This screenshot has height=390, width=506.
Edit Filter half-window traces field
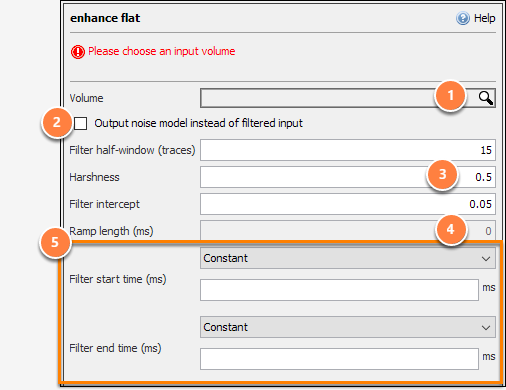point(348,150)
